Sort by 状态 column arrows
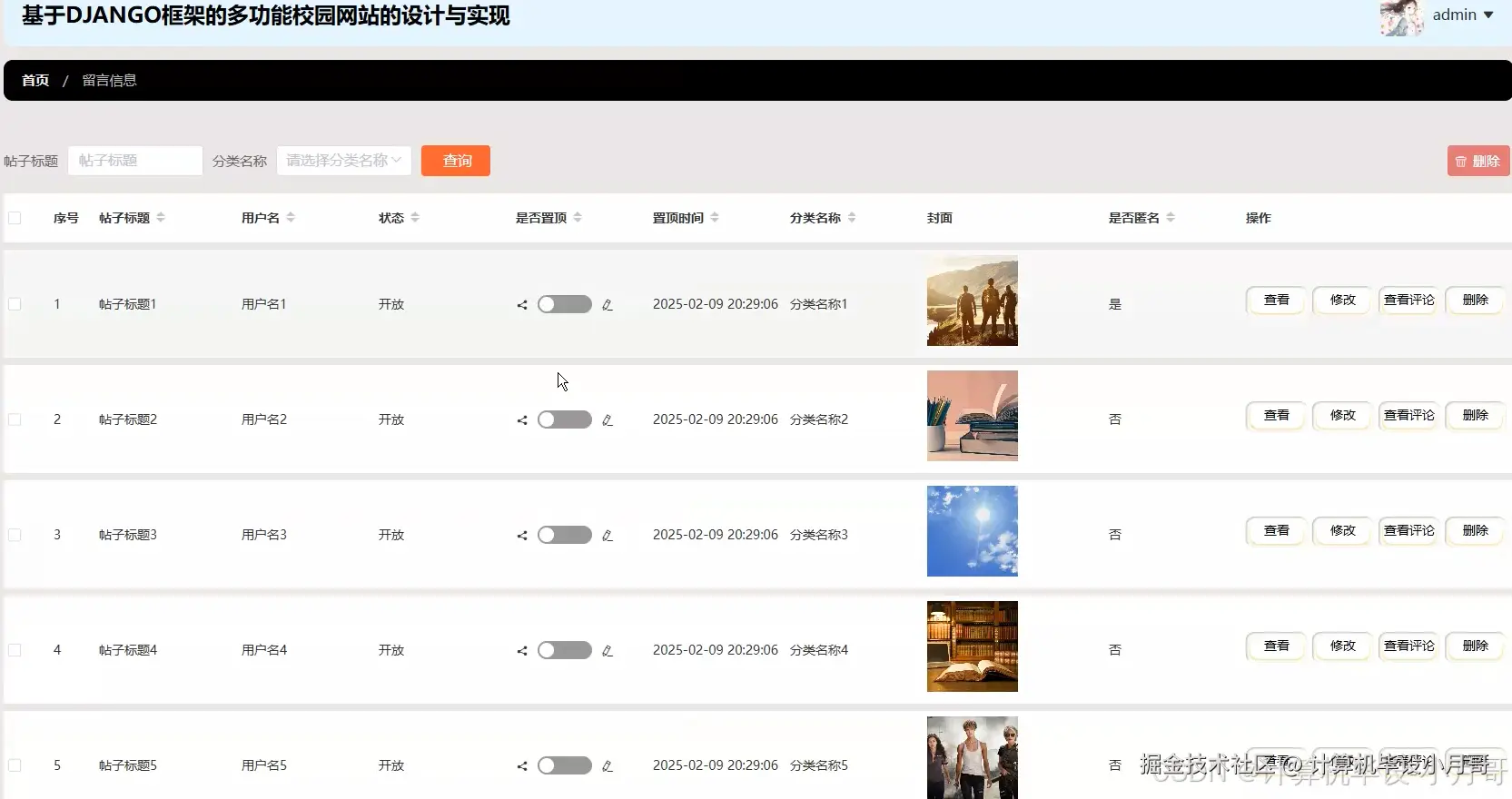Image resolution: width=1512 pixels, height=799 pixels. (x=415, y=218)
